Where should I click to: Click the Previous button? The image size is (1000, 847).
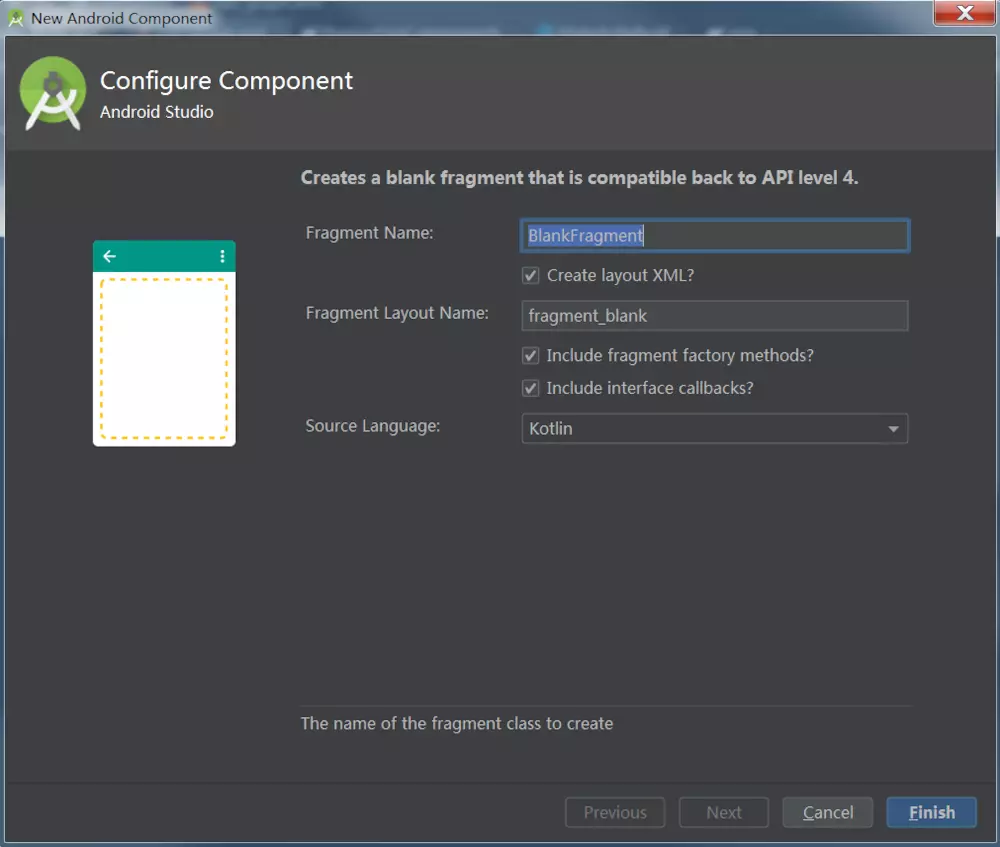coord(615,813)
